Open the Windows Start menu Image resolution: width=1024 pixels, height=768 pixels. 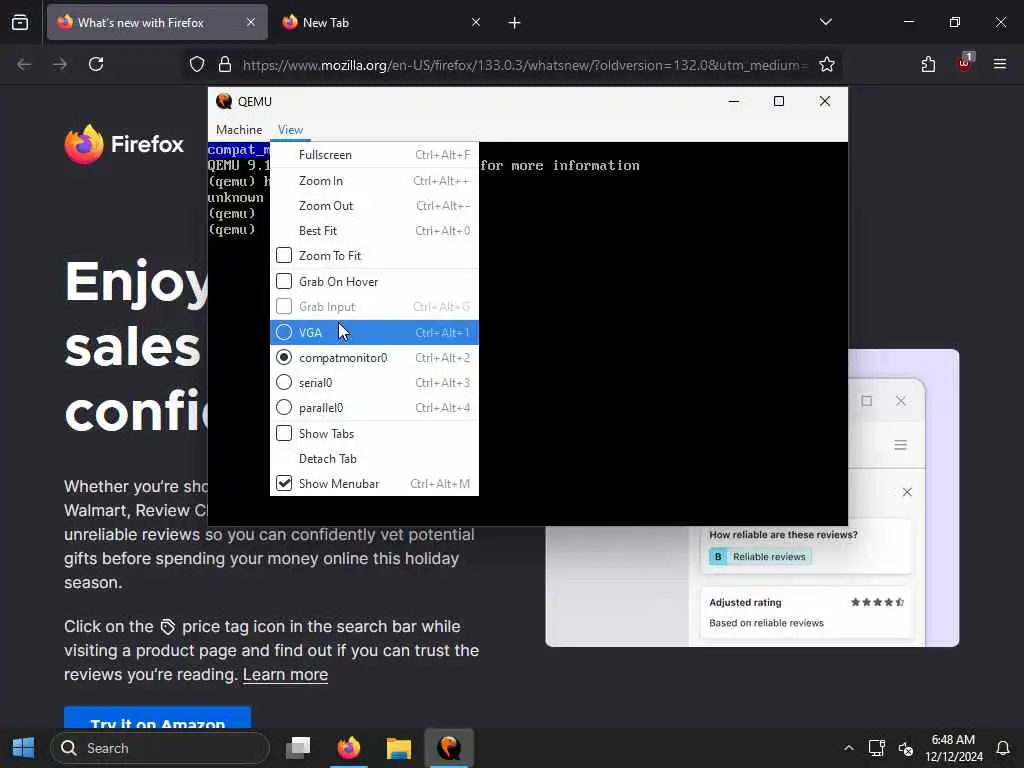point(24,748)
